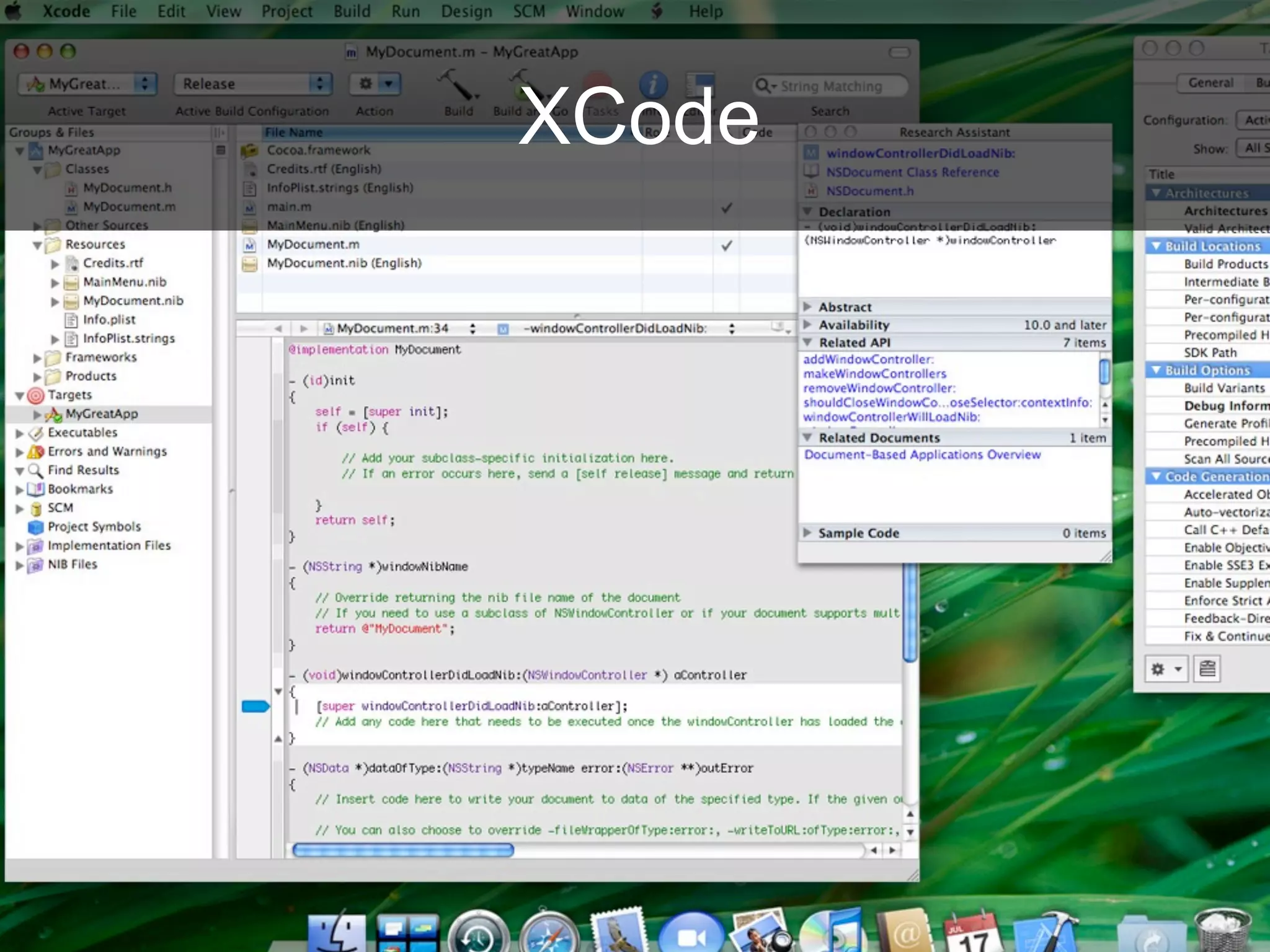The height and width of the screenshot is (952, 1270).
Task: Expand the Frameworks group
Action: [37, 358]
